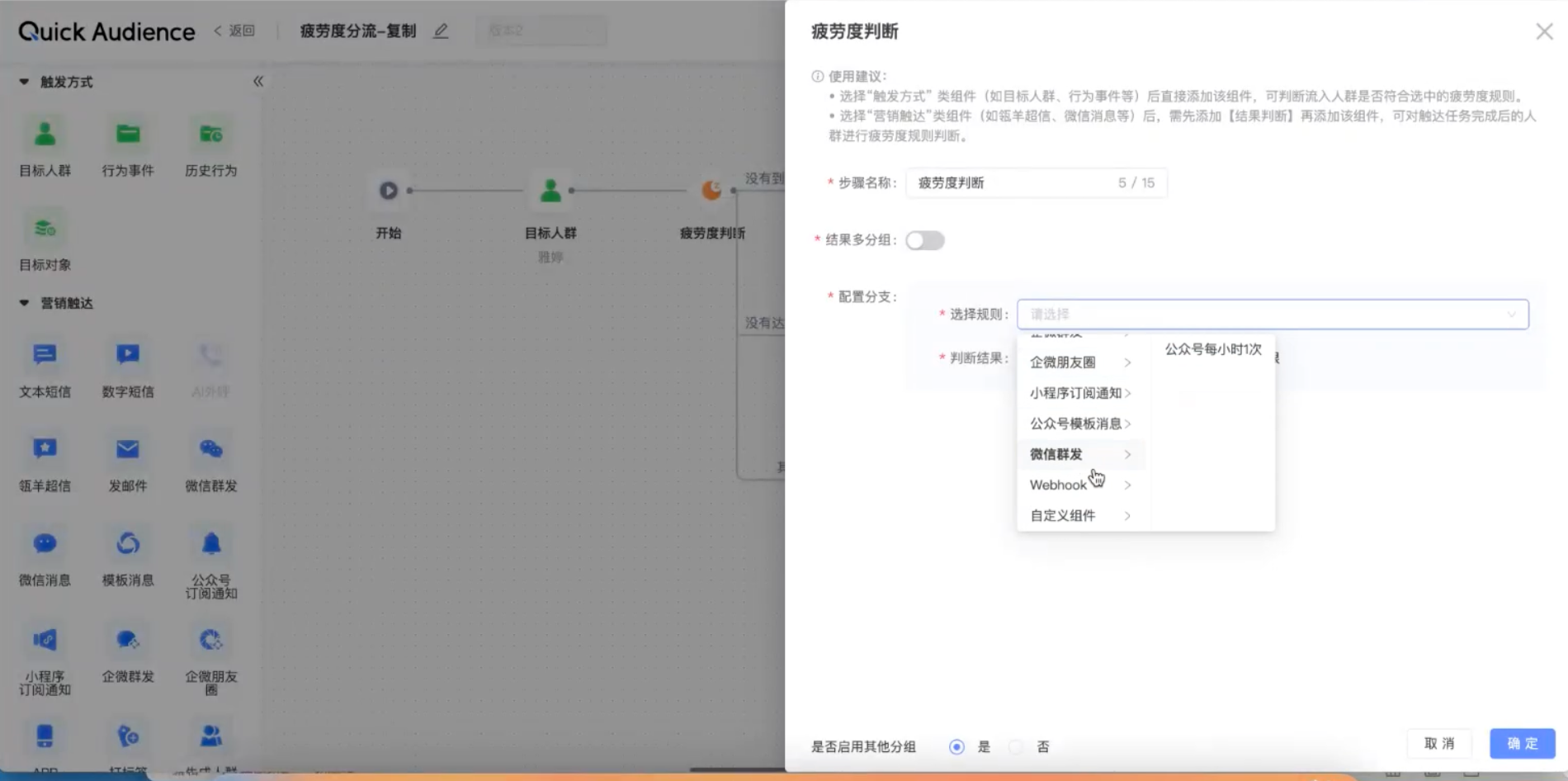Click the 疲劳度判断 node on the canvas
The width and height of the screenshot is (1568, 781).
pos(711,191)
